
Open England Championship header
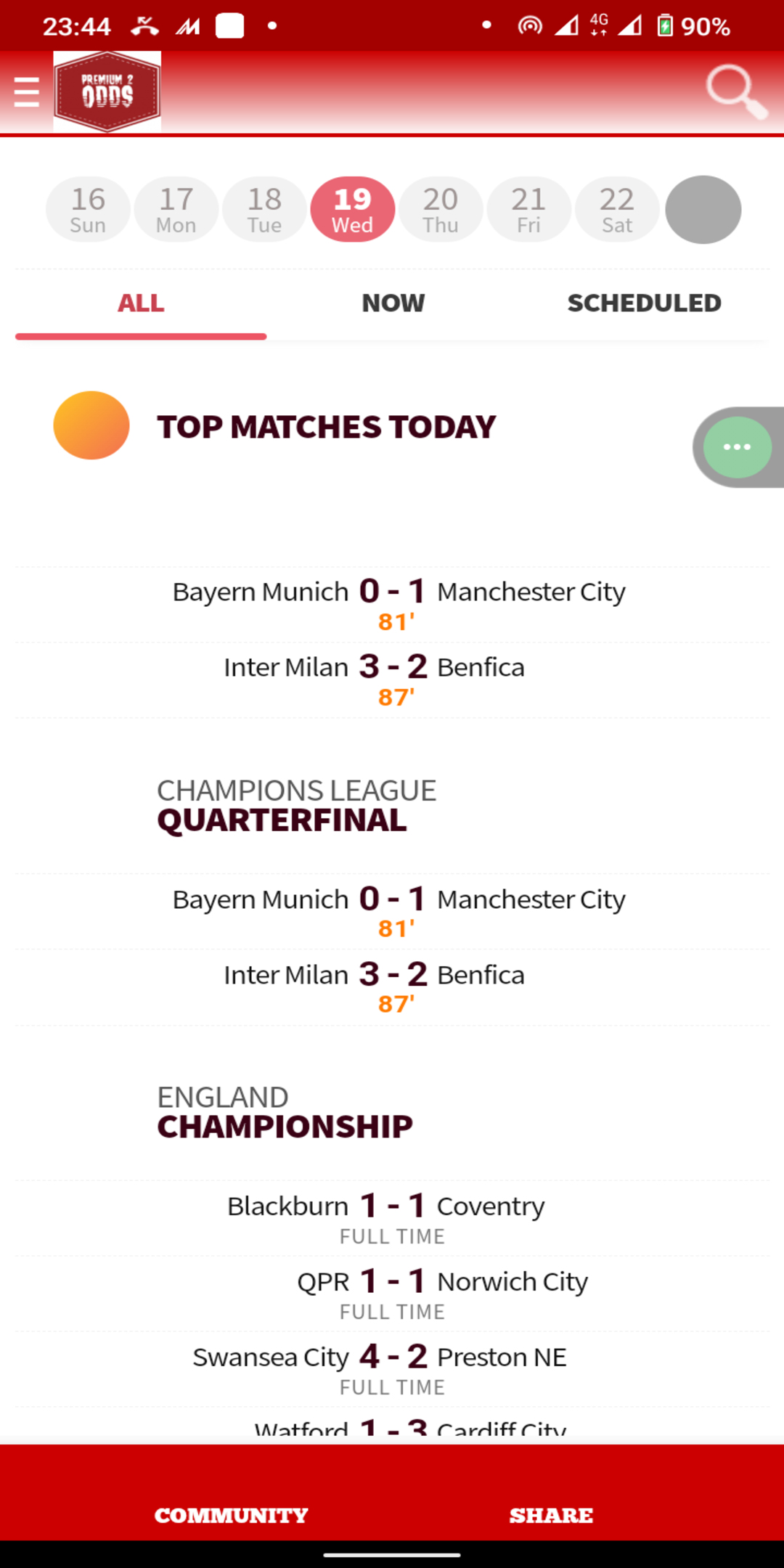285,1113
